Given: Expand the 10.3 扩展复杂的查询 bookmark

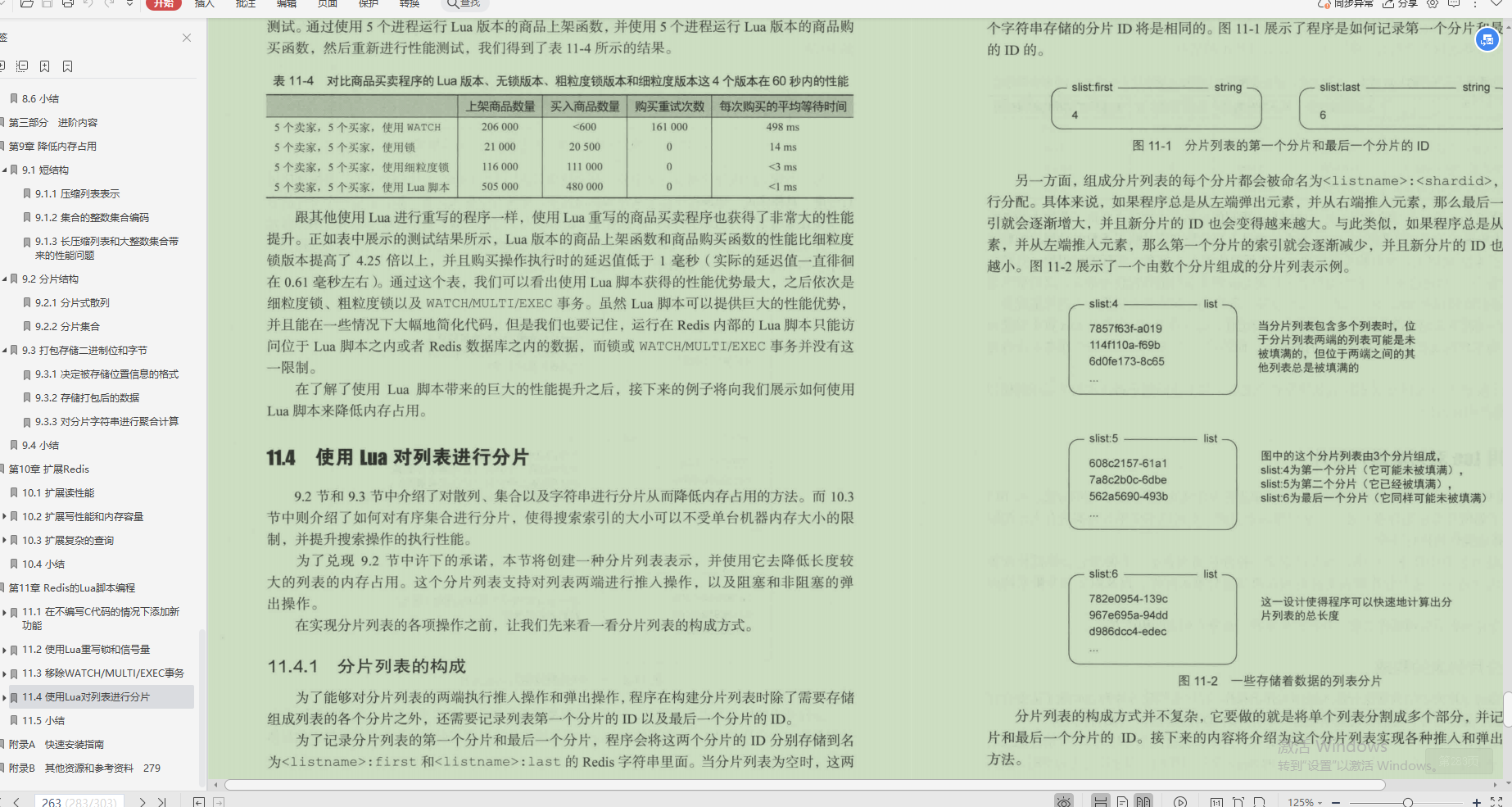Looking at the screenshot, I should 4,541.
